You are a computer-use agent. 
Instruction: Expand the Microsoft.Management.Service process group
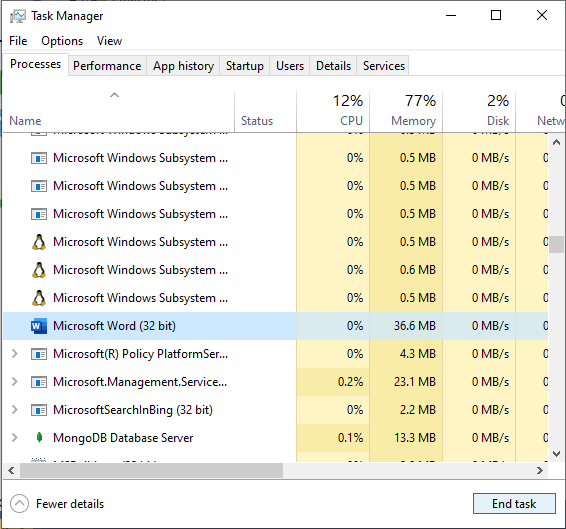[x=14, y=382]
